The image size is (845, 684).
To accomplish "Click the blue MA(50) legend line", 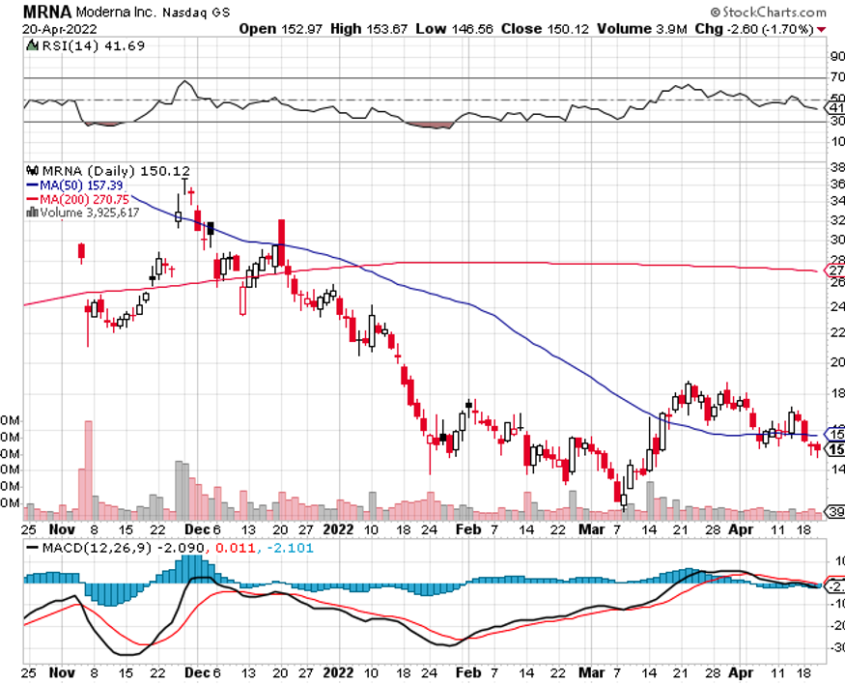I will (x=29, y=185).
